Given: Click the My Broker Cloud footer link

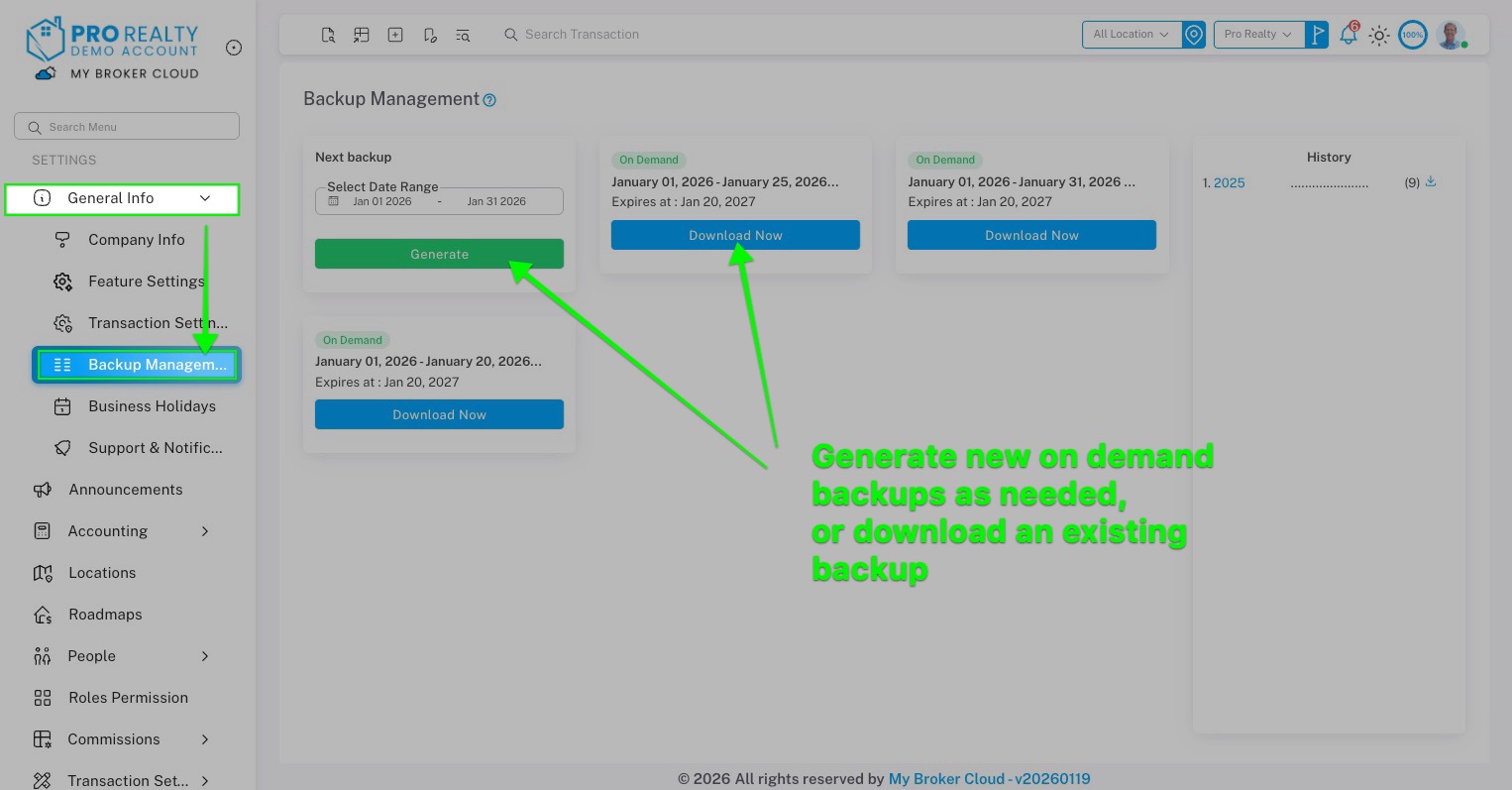Looking at the screenshot, I should click(946, 779).
